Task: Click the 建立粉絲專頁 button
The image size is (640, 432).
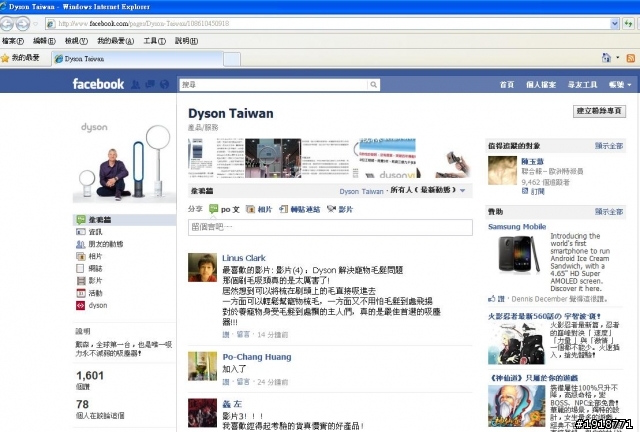Action: (599, 111)
